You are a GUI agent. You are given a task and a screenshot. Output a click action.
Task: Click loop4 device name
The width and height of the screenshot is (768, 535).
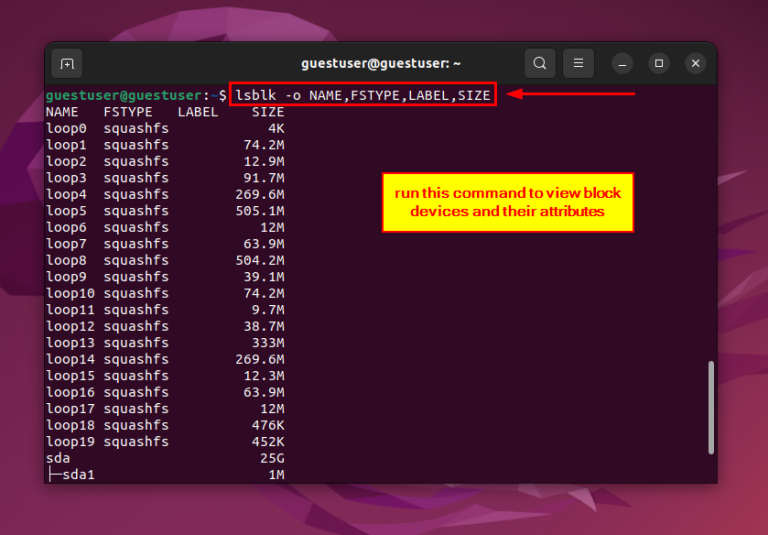pyautogui.click(x=66, y=195)
